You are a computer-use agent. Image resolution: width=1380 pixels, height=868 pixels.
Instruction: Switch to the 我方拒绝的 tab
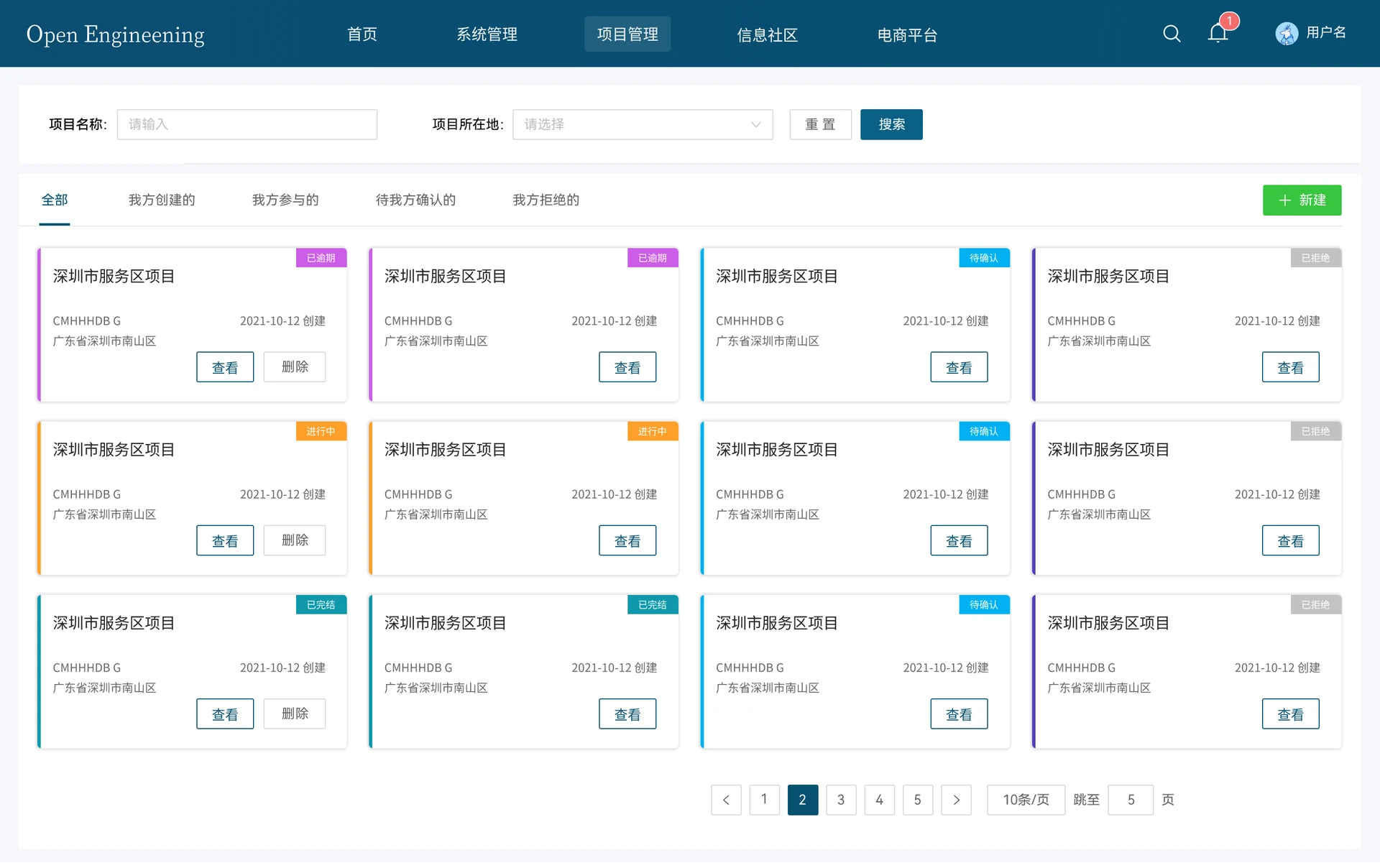coord(546,200)
